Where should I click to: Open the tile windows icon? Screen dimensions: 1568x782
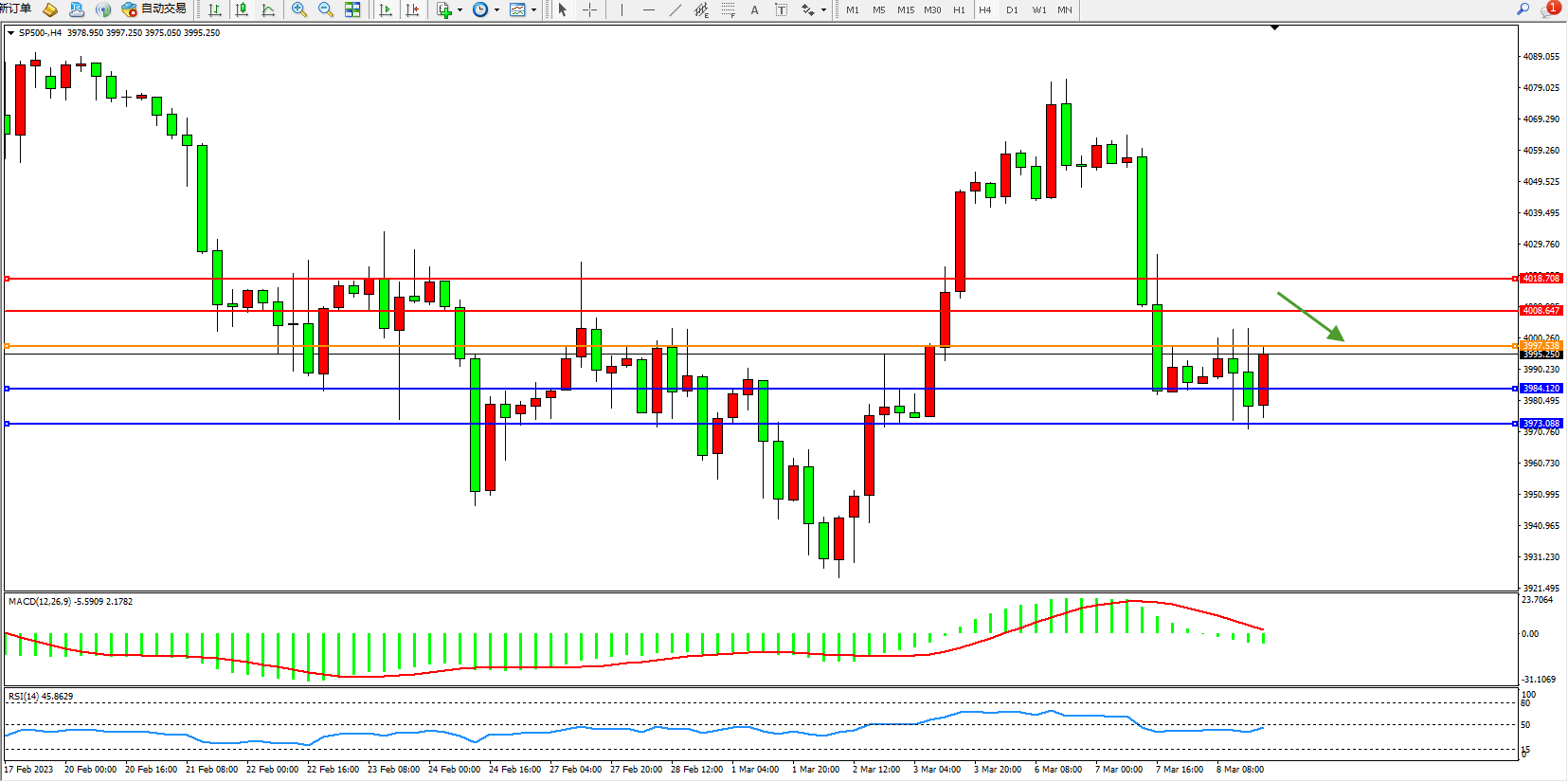click(x=352, y=9)
